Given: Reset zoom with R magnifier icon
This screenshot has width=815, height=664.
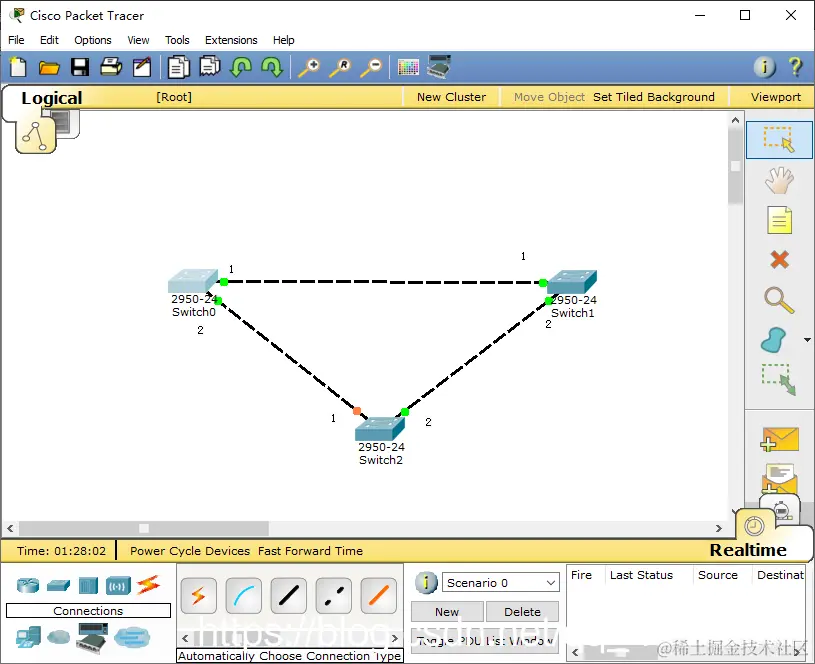Looking at the screenshot, I should pos(340,68).
